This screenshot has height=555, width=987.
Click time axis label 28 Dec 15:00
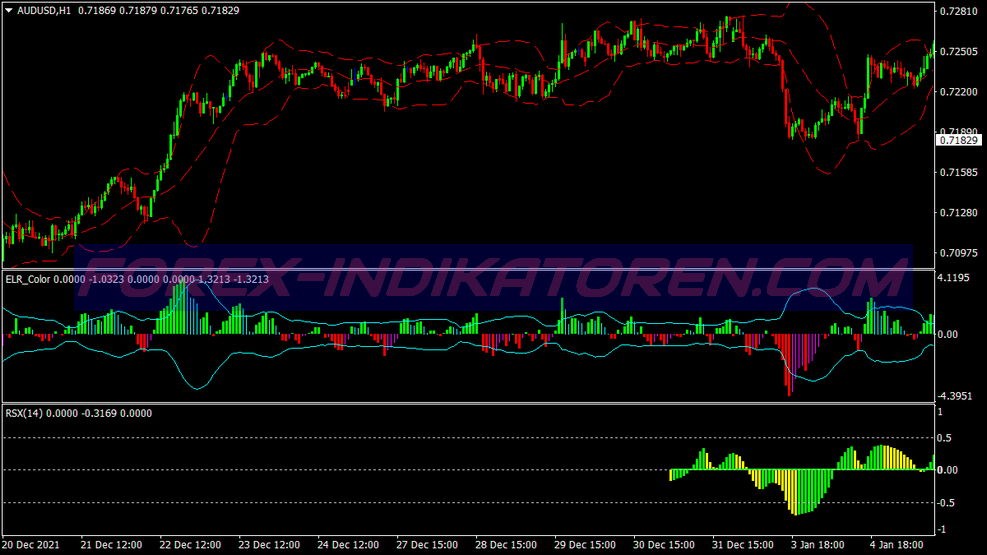[505, 545]
